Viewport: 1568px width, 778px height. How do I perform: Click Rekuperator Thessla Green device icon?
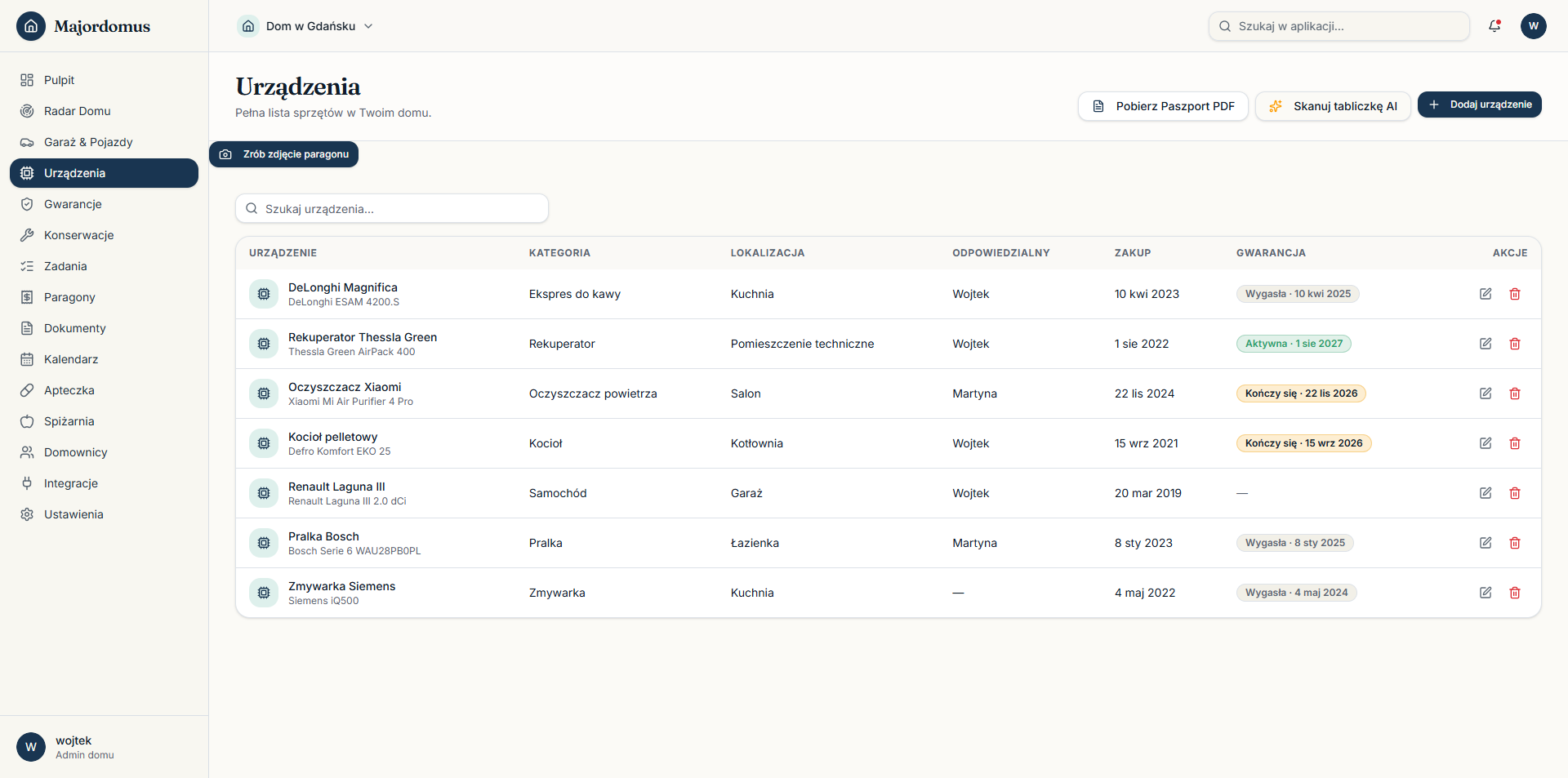(264, 344)
